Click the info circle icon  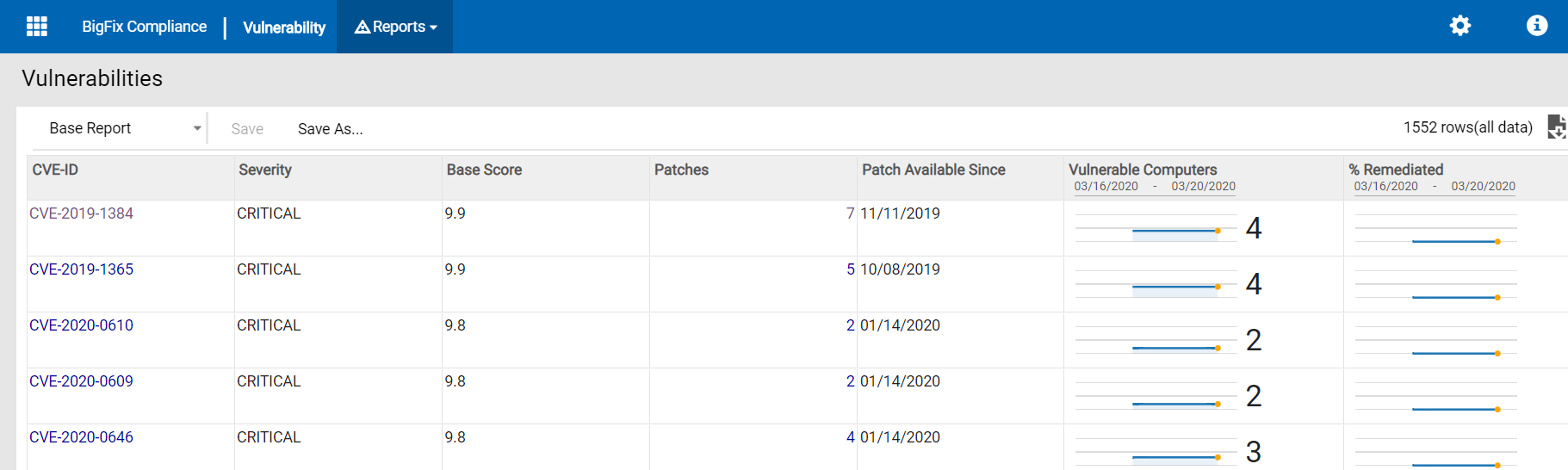pos(1537,26)
